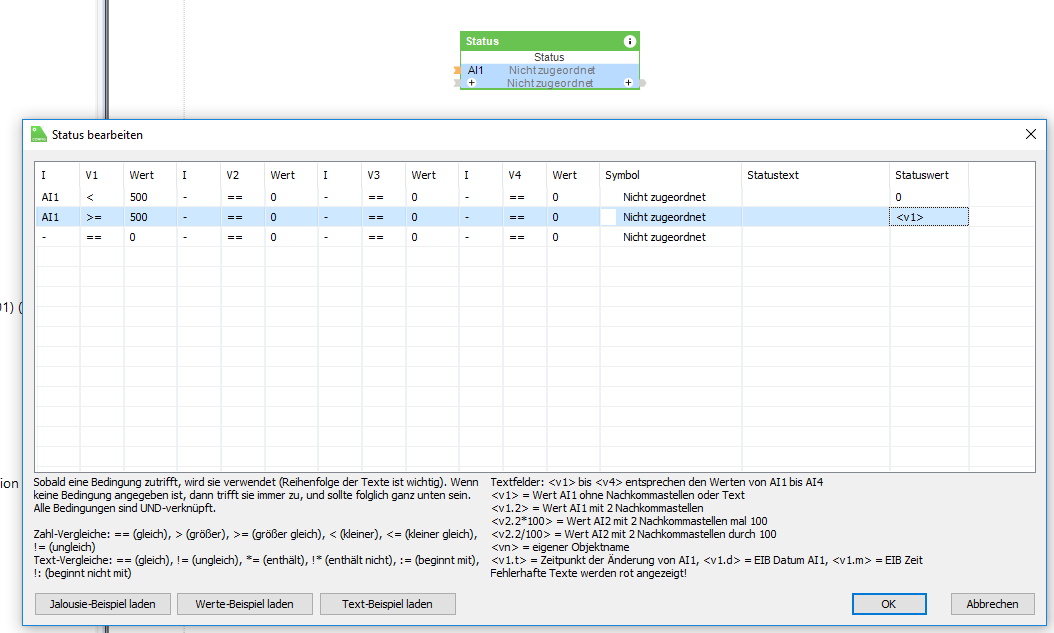Click 'Nicht zugeordnet' symbol in first row
The height and width of the screenshot is (633, 1054).
(x=664, y=197)
